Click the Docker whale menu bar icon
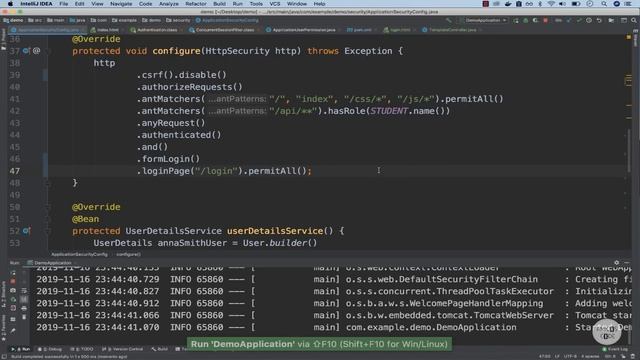This screenshot has height=360, width=640. point(508,4)
